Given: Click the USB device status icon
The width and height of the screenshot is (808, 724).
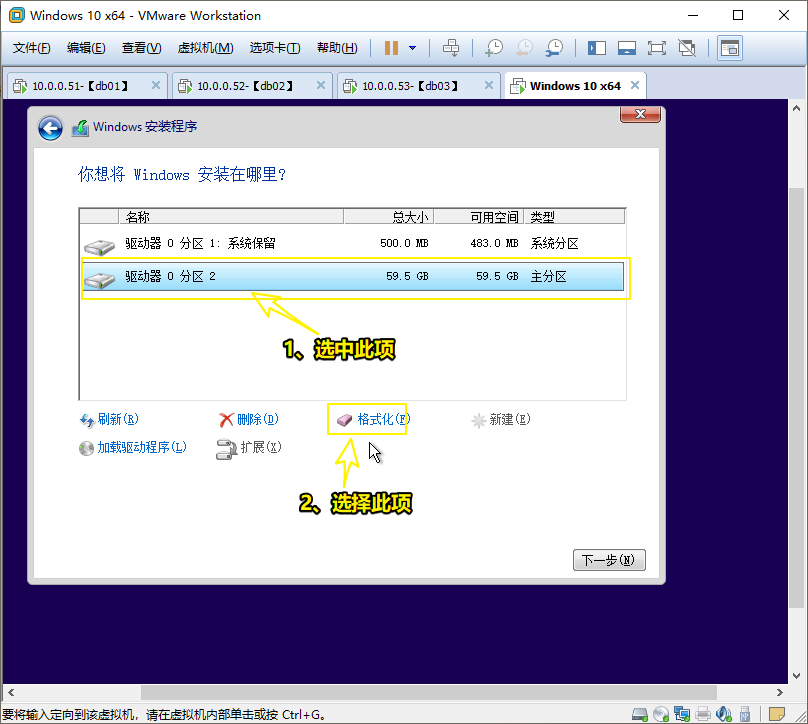Looking at the screenshot, I should coord(745,714).
